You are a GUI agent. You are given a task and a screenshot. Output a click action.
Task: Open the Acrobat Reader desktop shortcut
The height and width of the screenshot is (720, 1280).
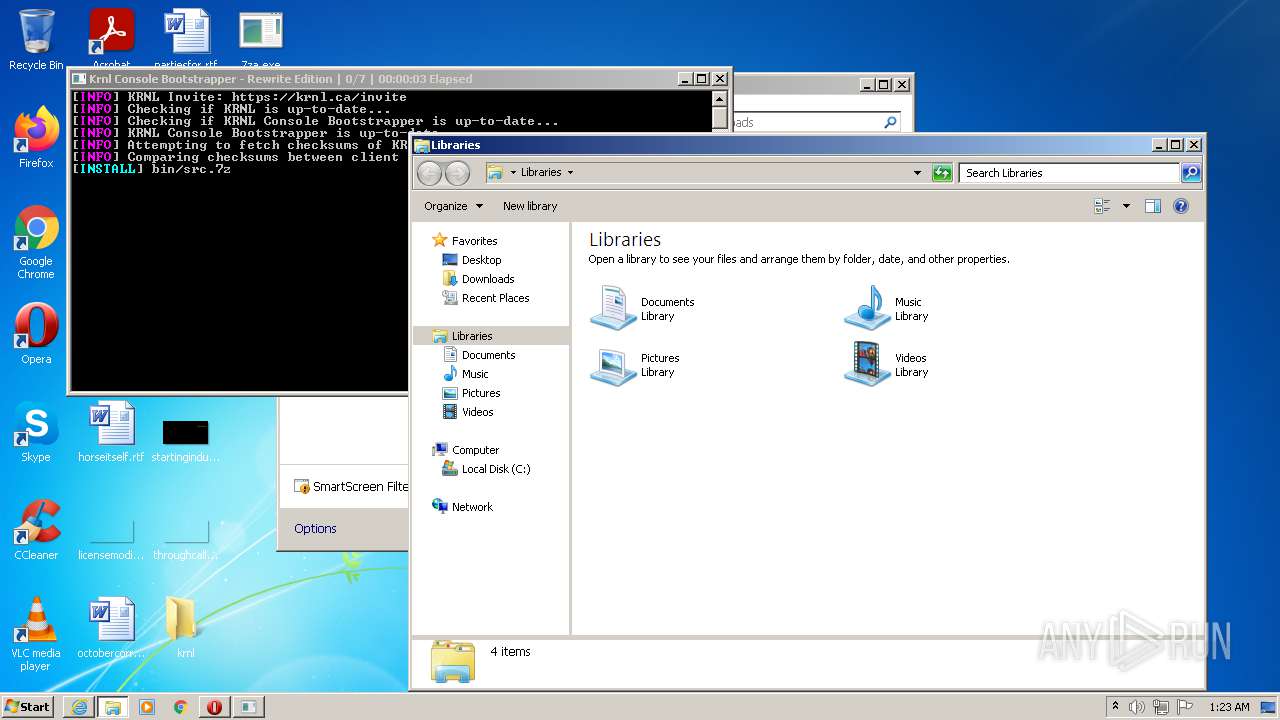111,38
